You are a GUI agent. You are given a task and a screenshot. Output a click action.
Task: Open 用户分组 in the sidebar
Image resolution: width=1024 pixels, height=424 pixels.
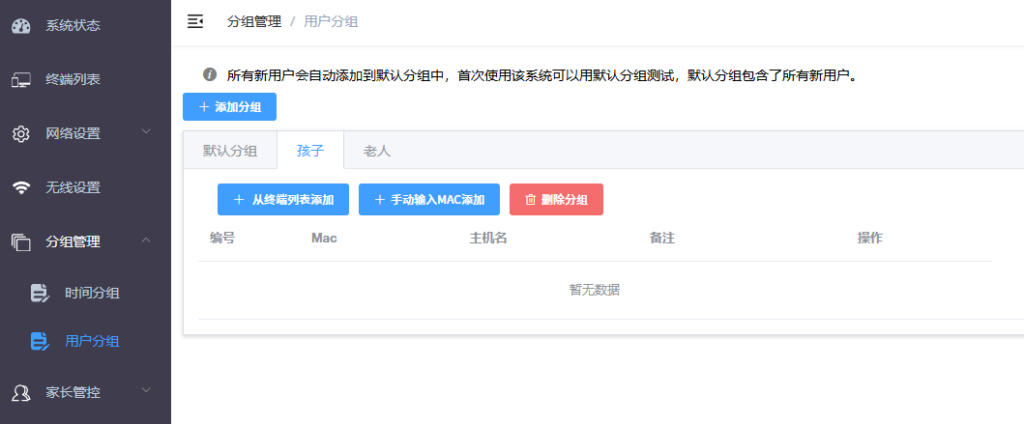(92, 342)
